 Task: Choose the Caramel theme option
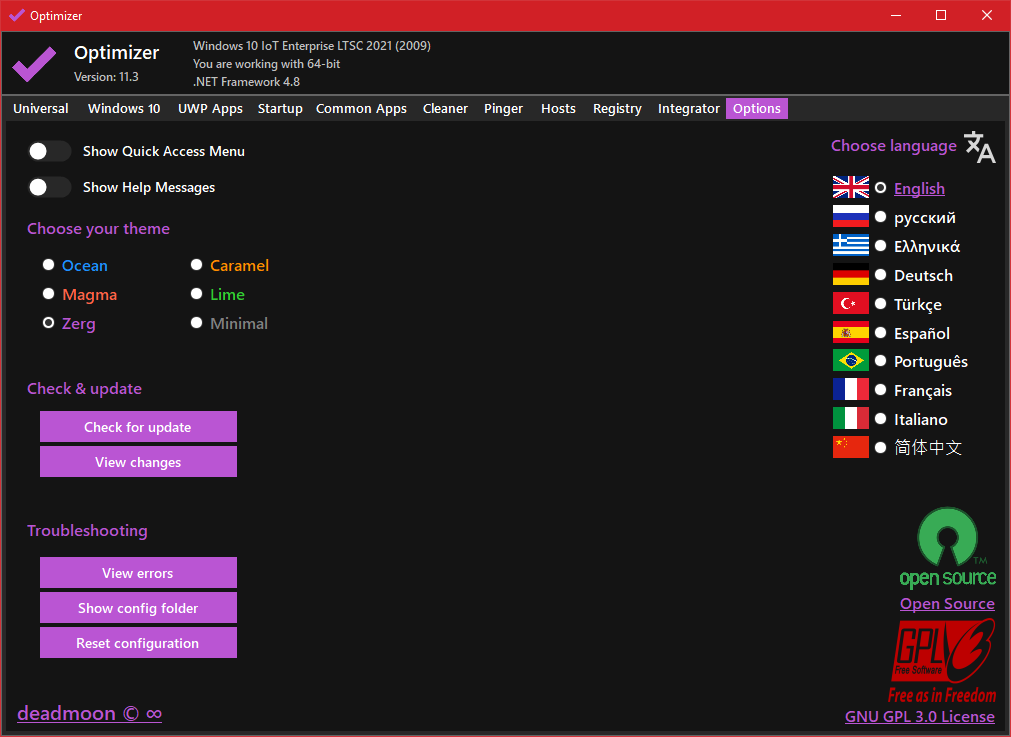(197, 265)
